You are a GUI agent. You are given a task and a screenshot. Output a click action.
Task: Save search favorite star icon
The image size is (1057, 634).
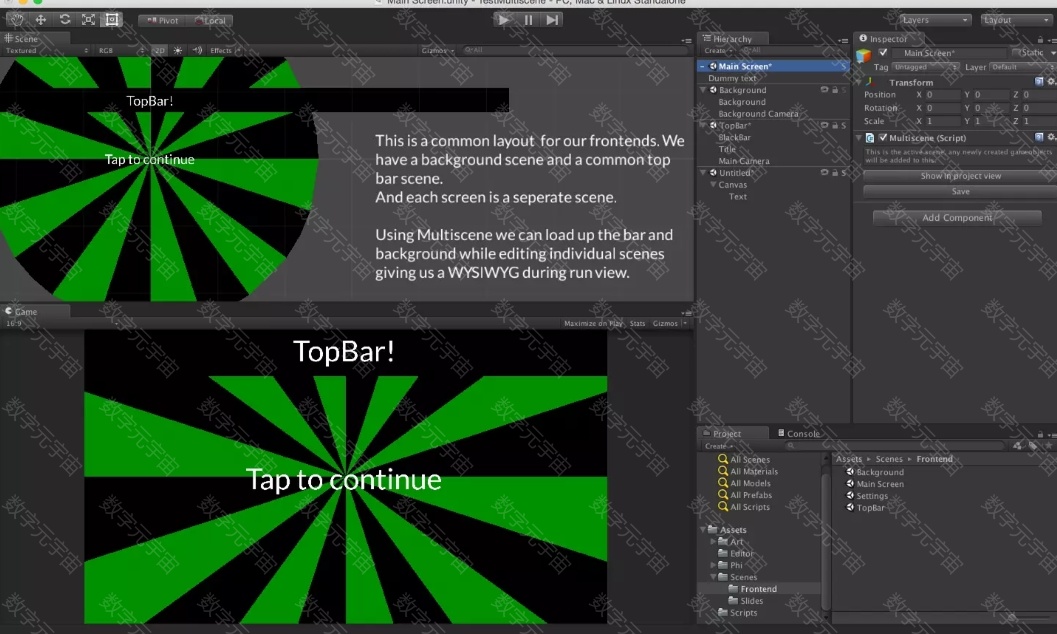click(1048, 445)
